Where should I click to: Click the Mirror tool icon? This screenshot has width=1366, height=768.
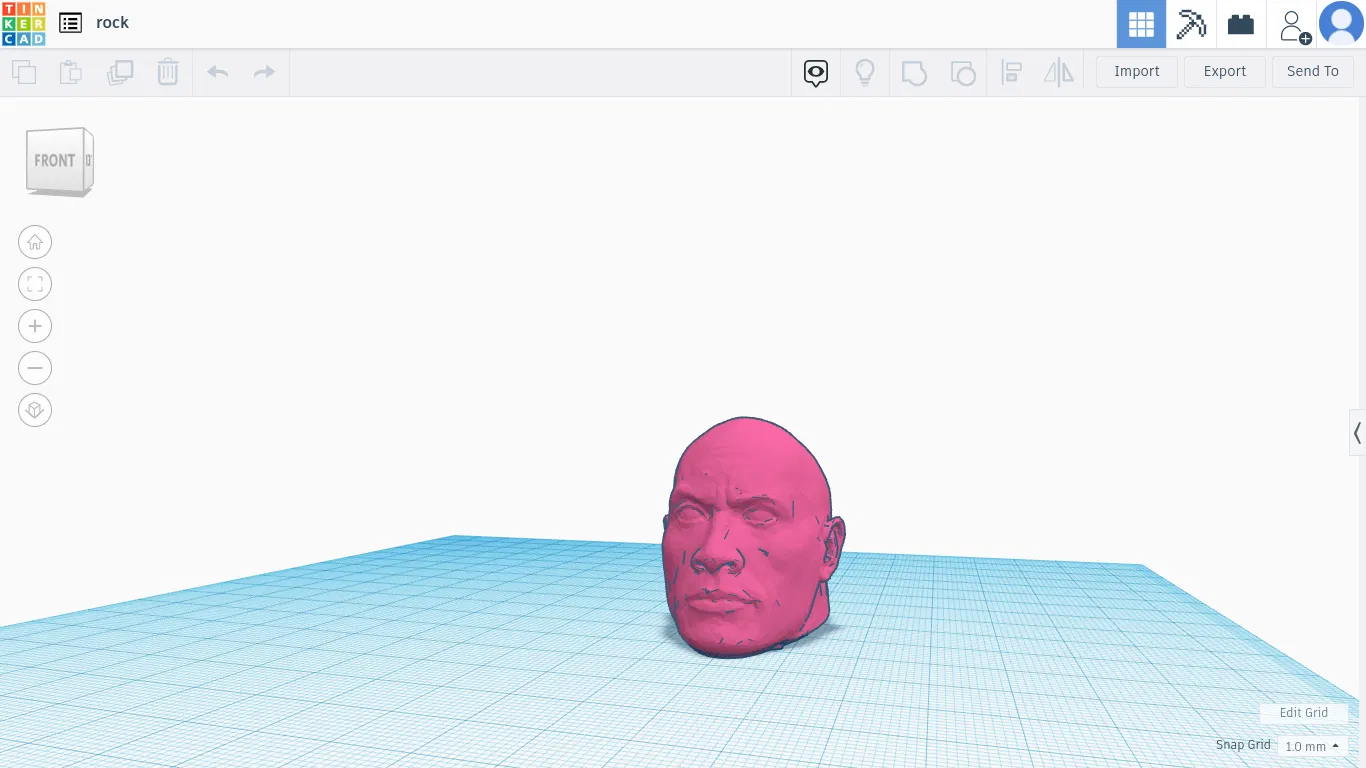[x=1059, y=72]
